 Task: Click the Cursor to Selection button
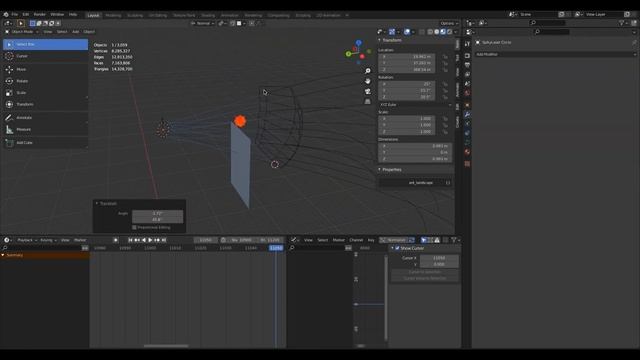point(424,272)
